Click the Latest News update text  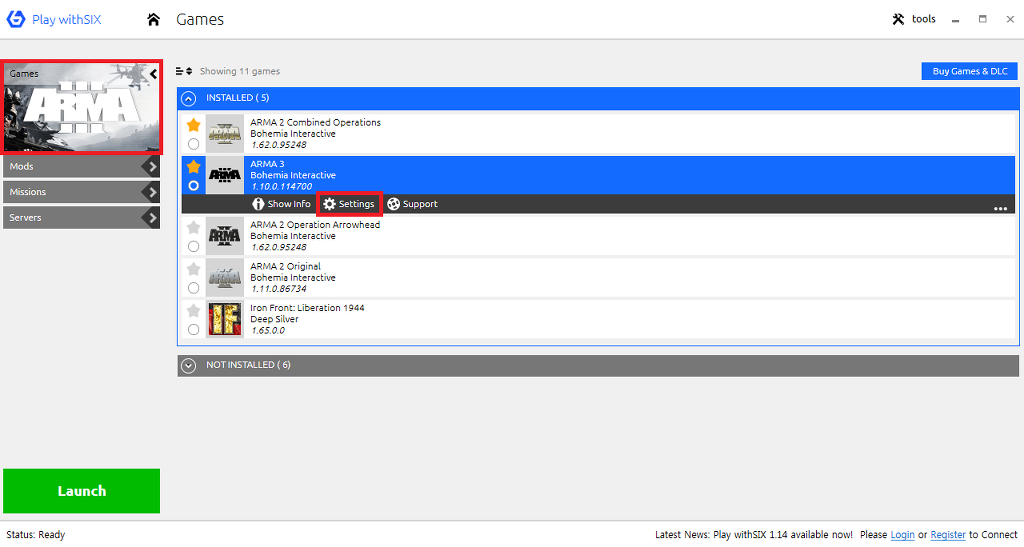pos(754,535)
